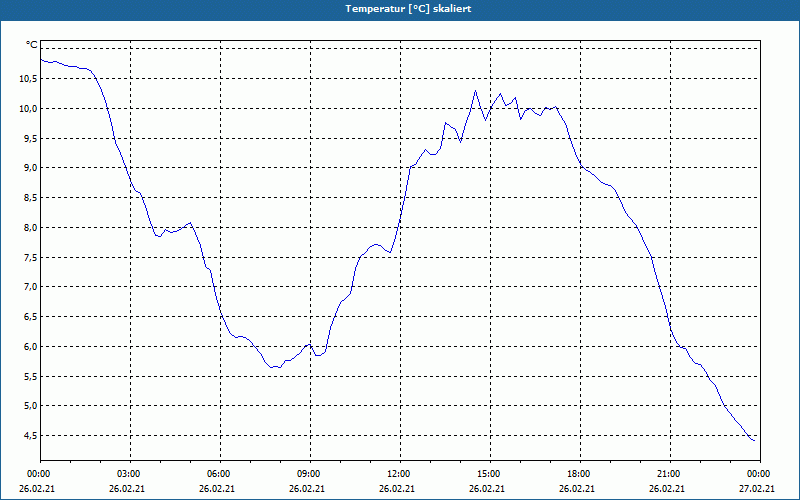Click the 00:00 label above 27.02.21
800x500 pixels.
[x=759, y=474]
